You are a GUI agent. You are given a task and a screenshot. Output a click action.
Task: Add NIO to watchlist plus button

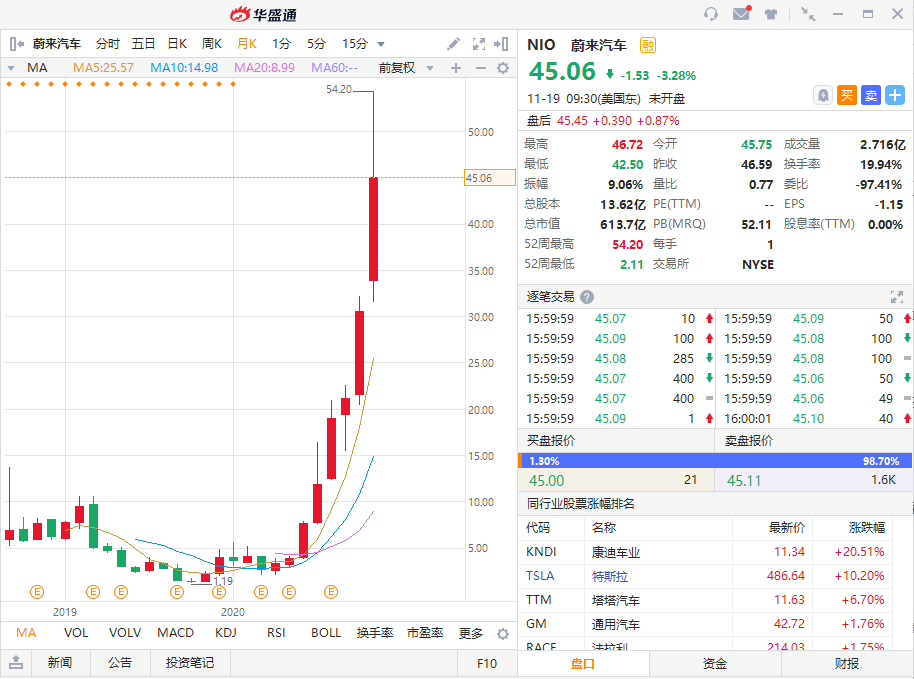[x=895, y=95]
